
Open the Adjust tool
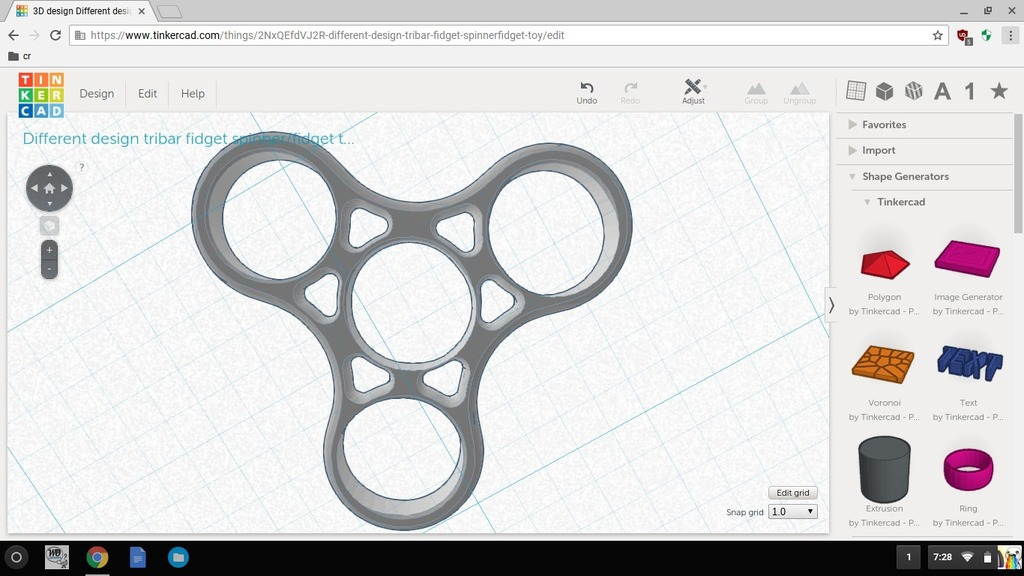694,90
